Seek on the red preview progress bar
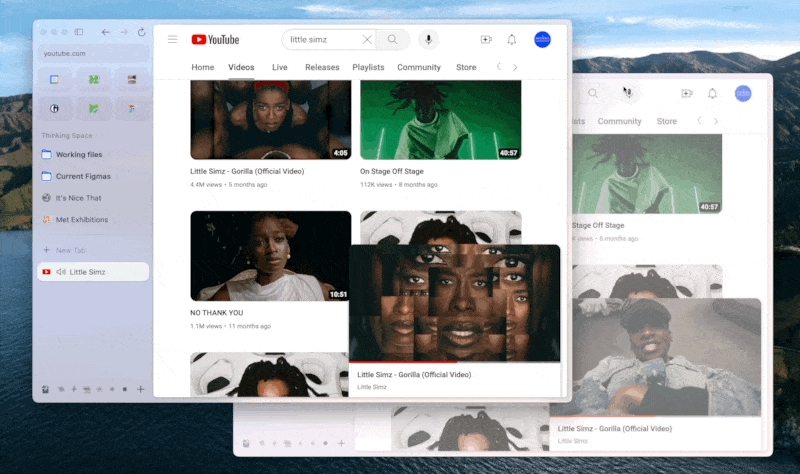The width and height of the screenshot is (800, 474). tap(455, 362)
